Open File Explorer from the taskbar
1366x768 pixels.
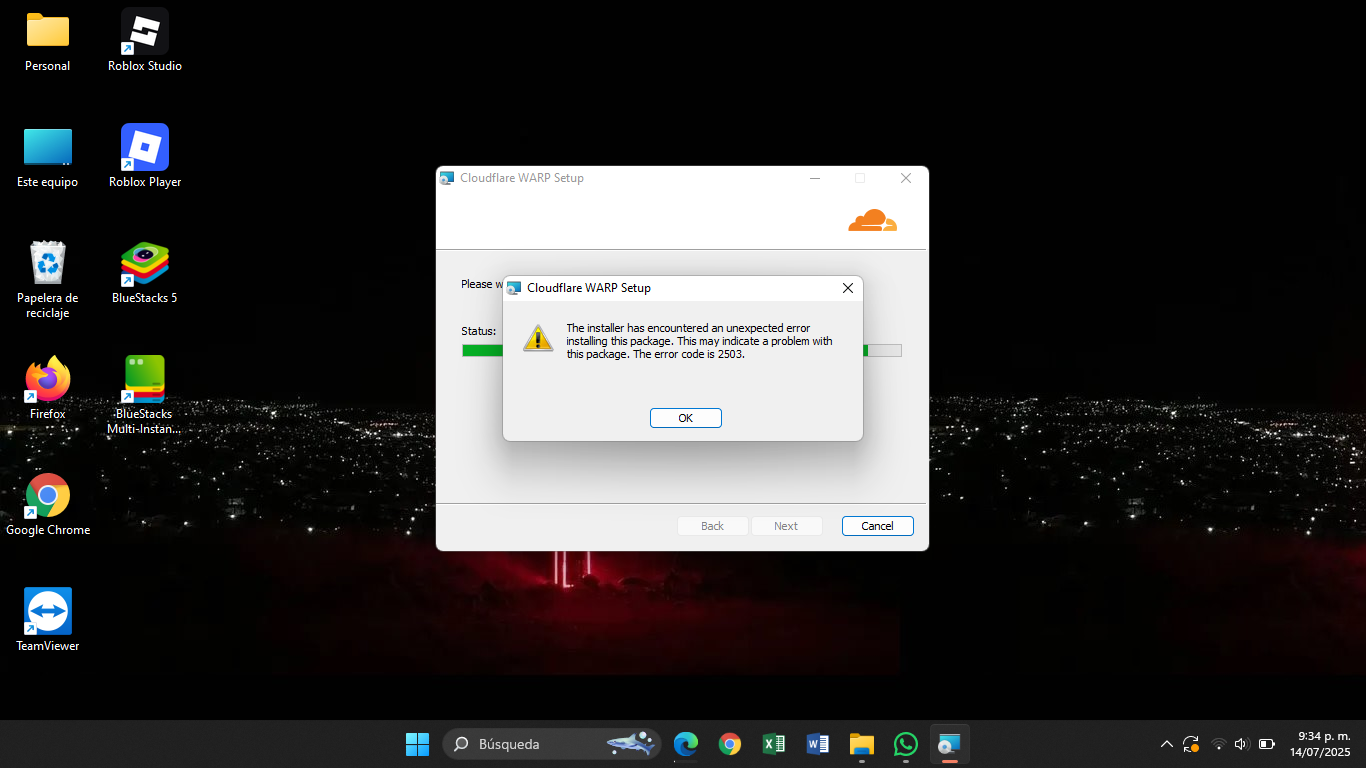click(x=862, y=744)
